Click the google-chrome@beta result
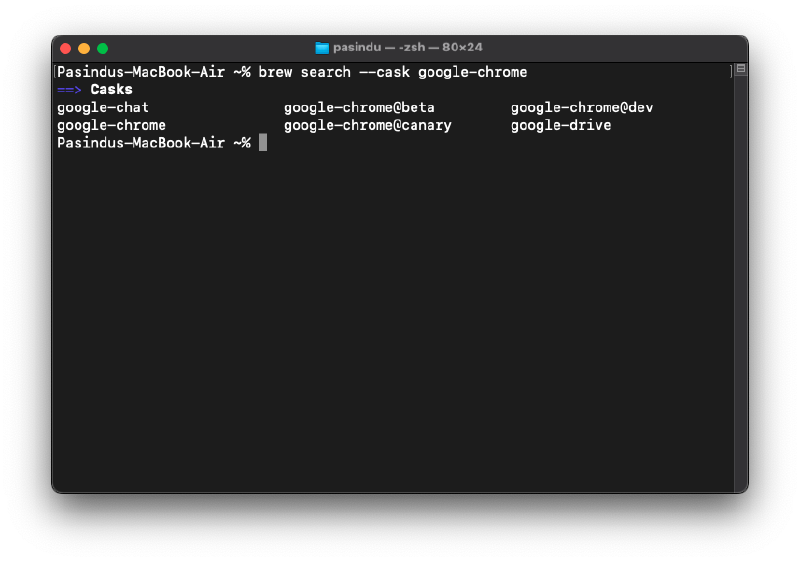Viewport: 800px width, 562px height. pyautogui.click(x=359, y=107)
